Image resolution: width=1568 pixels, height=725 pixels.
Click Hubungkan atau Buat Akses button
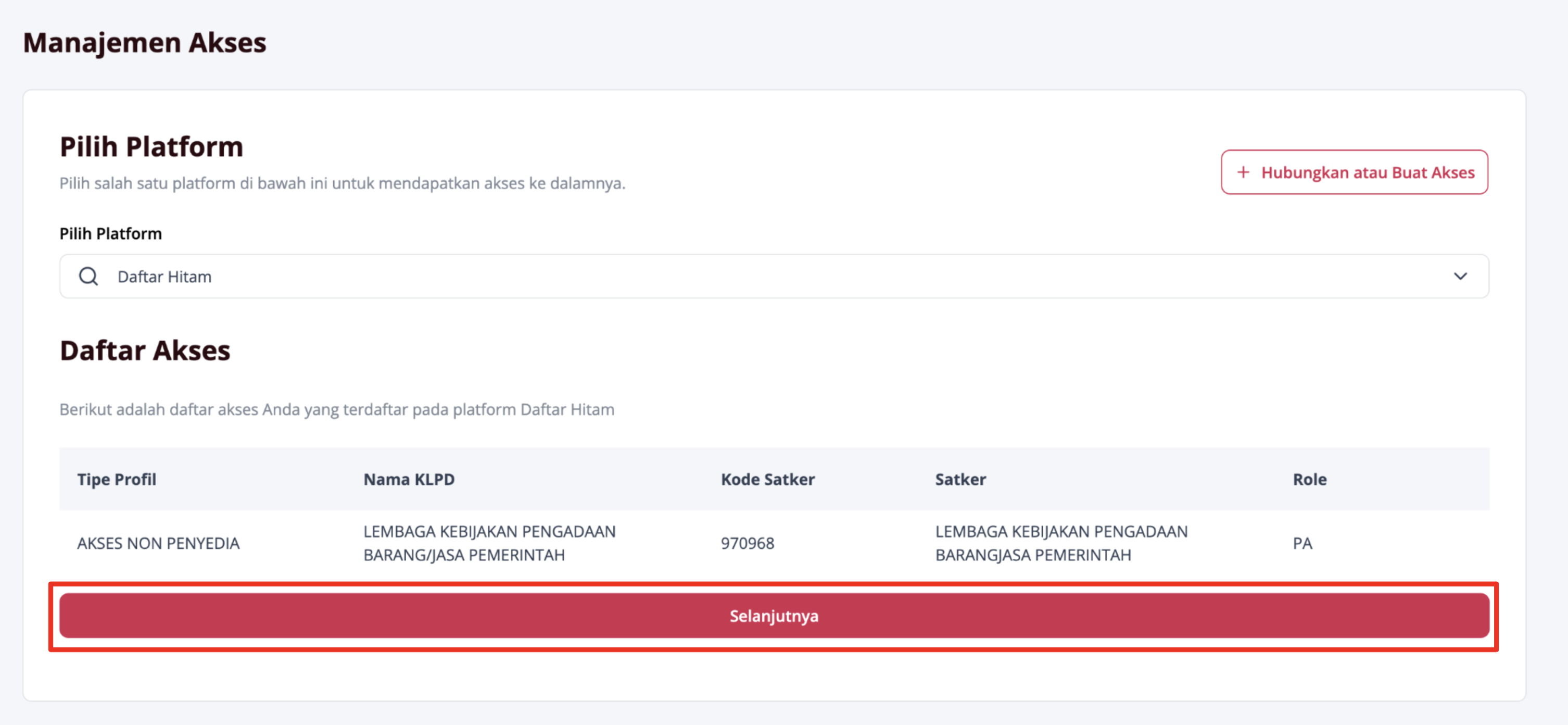(1355, 172)
